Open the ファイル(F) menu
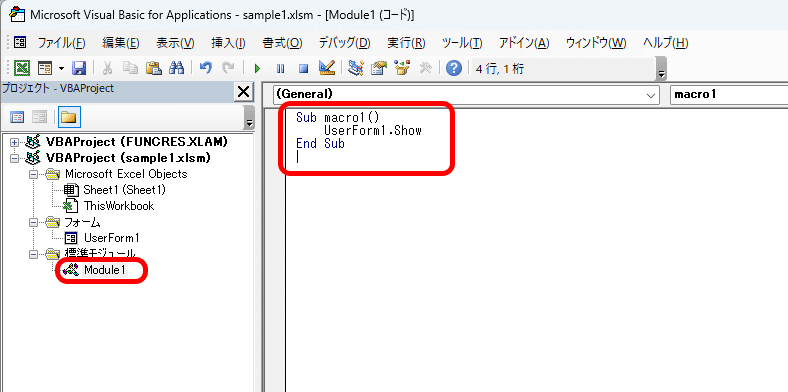 click(x=62, y=43)
